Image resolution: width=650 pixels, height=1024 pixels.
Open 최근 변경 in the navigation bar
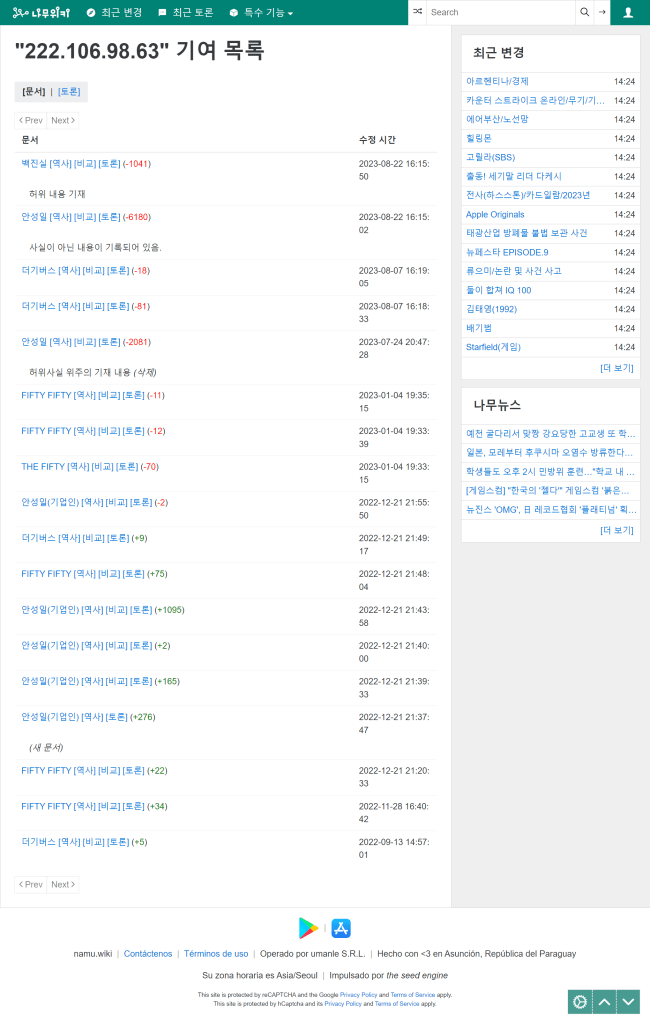click(x=114, y=12)
